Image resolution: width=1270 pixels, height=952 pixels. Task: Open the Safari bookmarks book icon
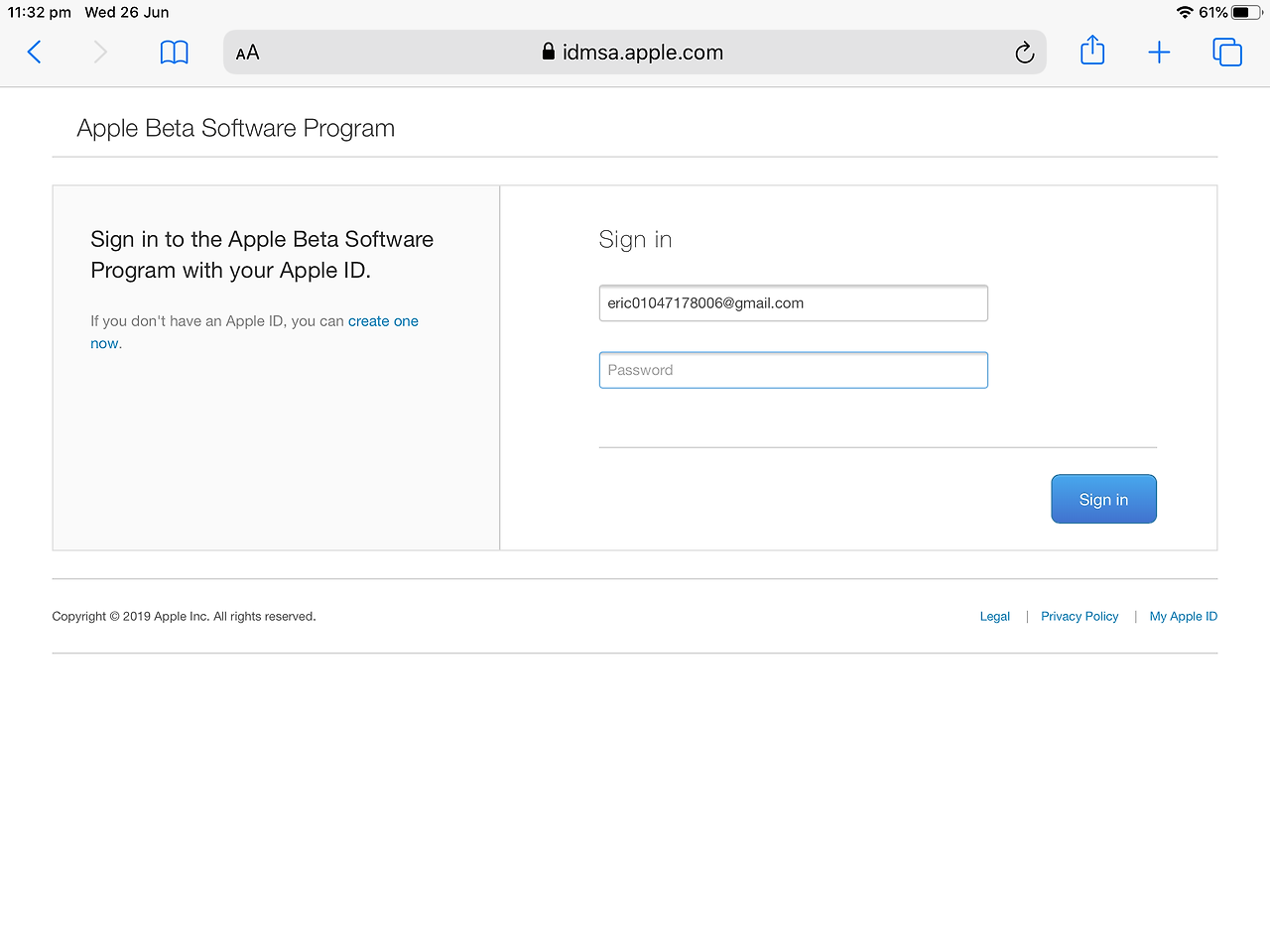tap(174, 53)
